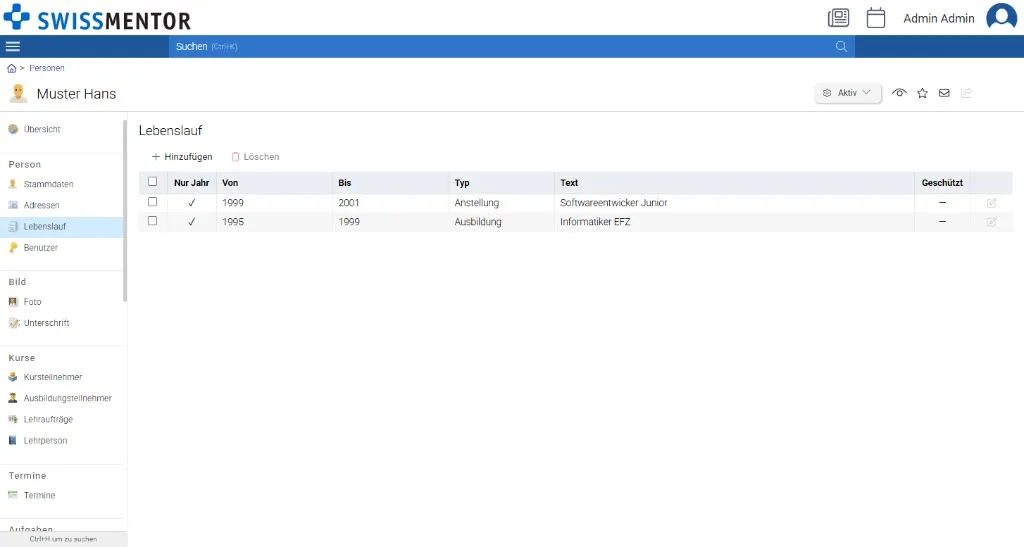Tick checkbox for 1995 Ausbildung row
This screenshot has width=1024, height=547.
pos(152,221)
